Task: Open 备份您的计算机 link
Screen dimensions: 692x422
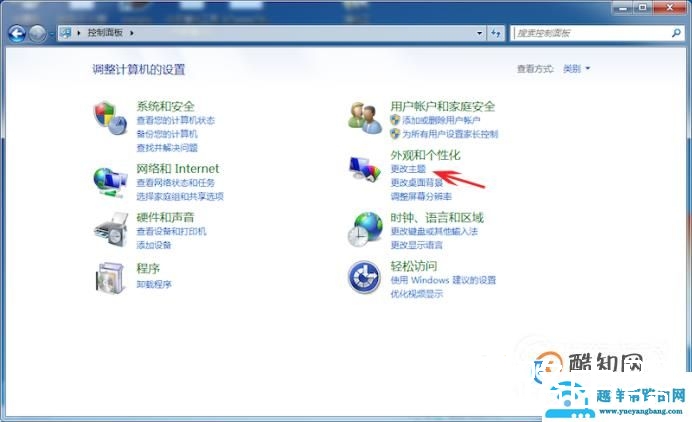Action: coord(167,134)
